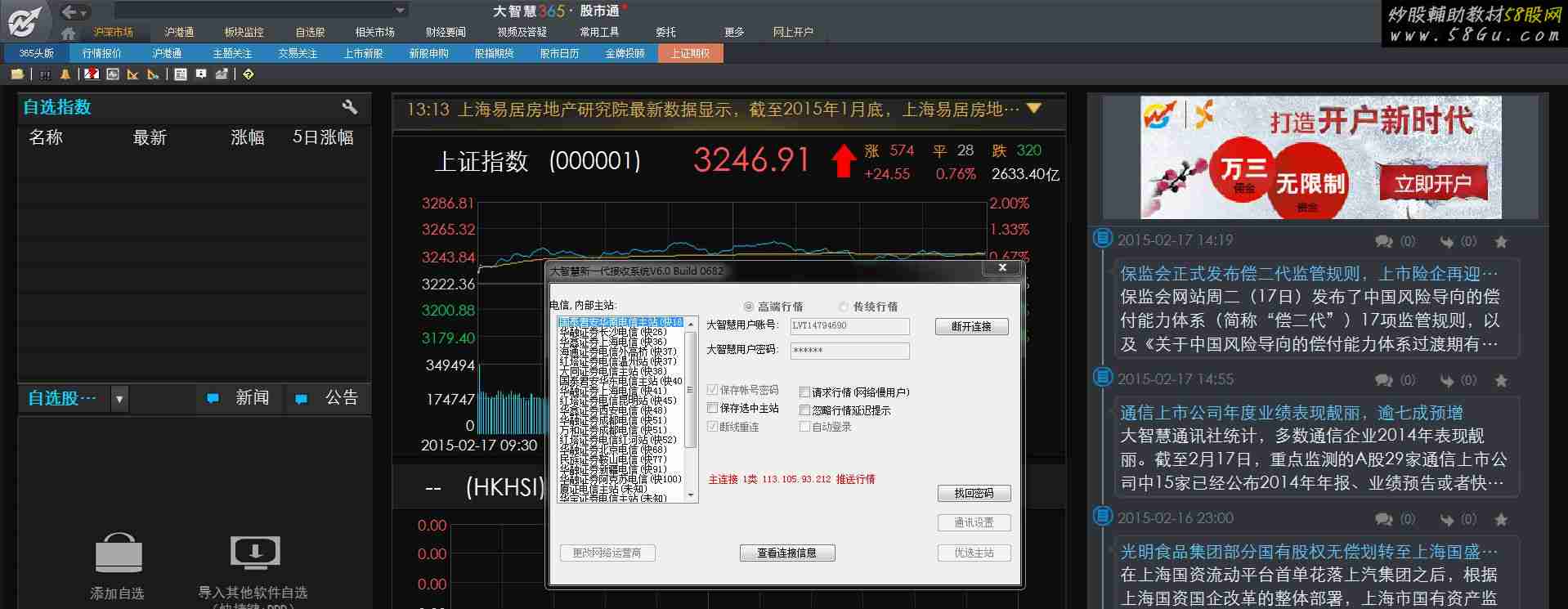
Task: Click the server list scrollbar up arrow
Action: (691, 324)
